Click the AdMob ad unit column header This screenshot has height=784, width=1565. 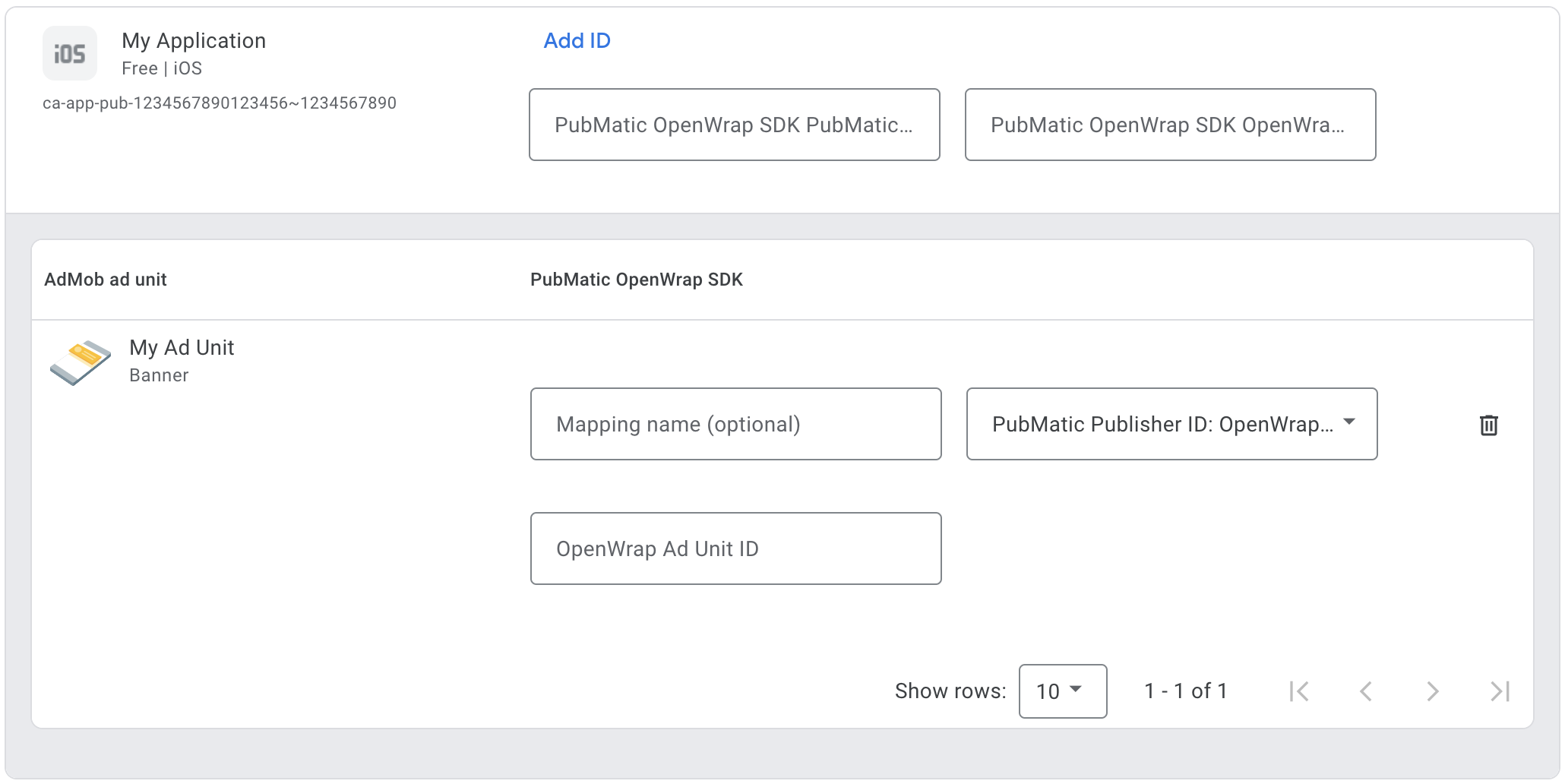pyautogui.click(x=106, y=280)
